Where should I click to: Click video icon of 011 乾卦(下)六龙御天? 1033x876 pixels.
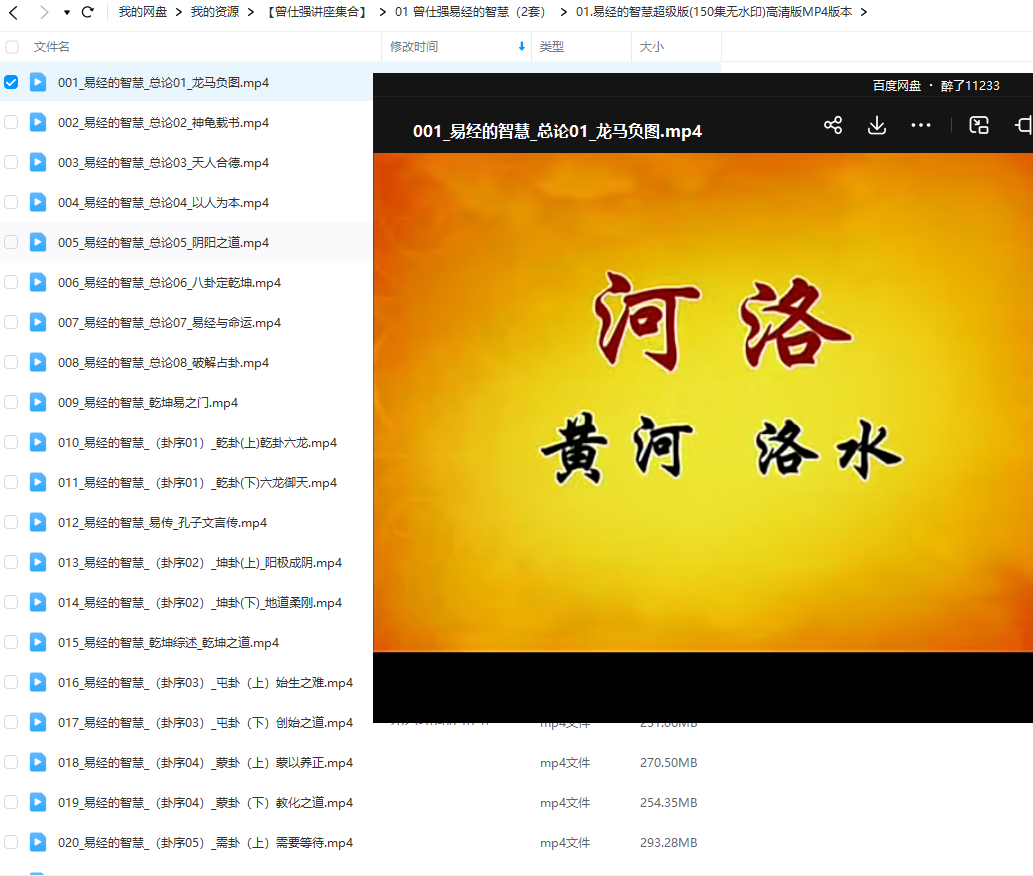(x=38, y=482)
